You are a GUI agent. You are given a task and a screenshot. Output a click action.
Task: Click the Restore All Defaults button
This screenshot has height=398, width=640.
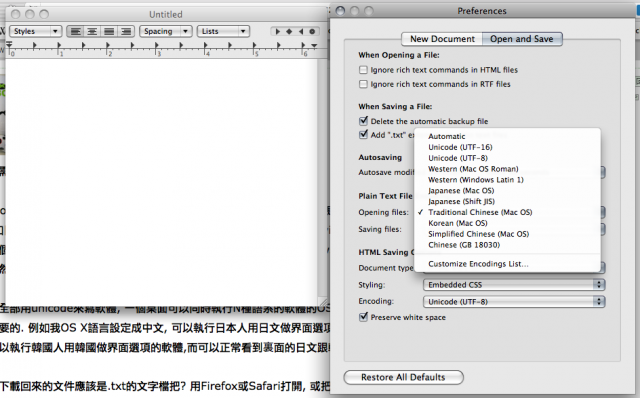403,377
